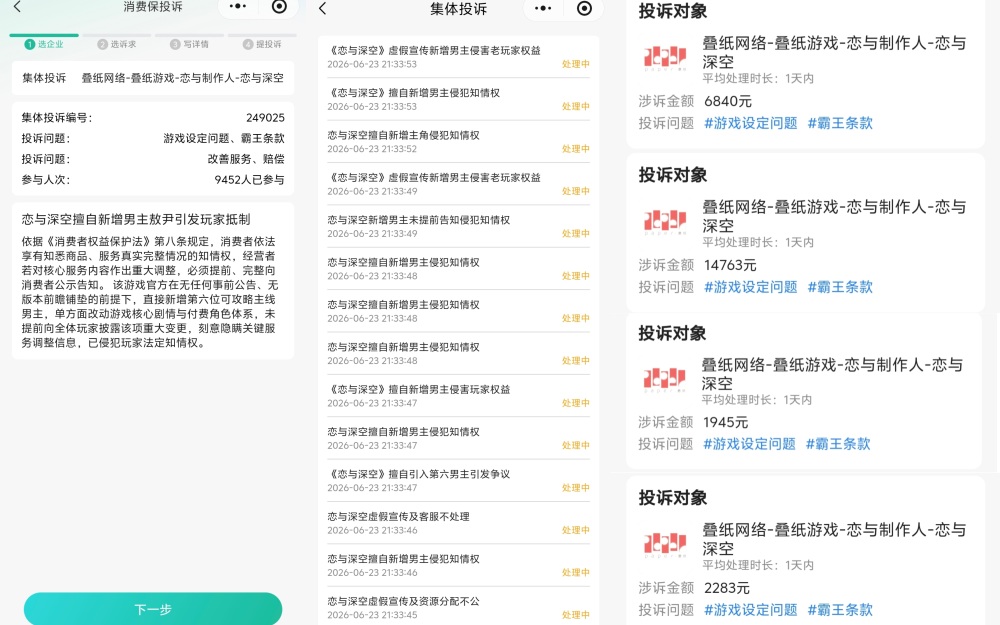Open #游戏设定问题 tag on the 14763元 card

tap(751, 287)
